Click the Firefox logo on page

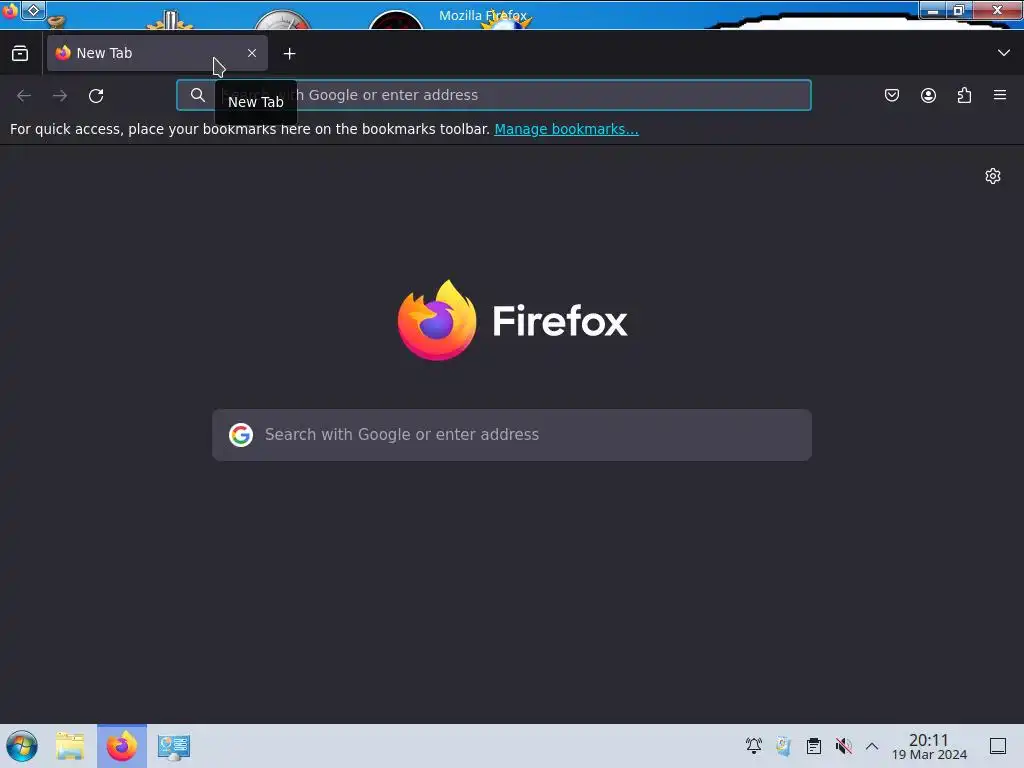[x=513, y=320]
